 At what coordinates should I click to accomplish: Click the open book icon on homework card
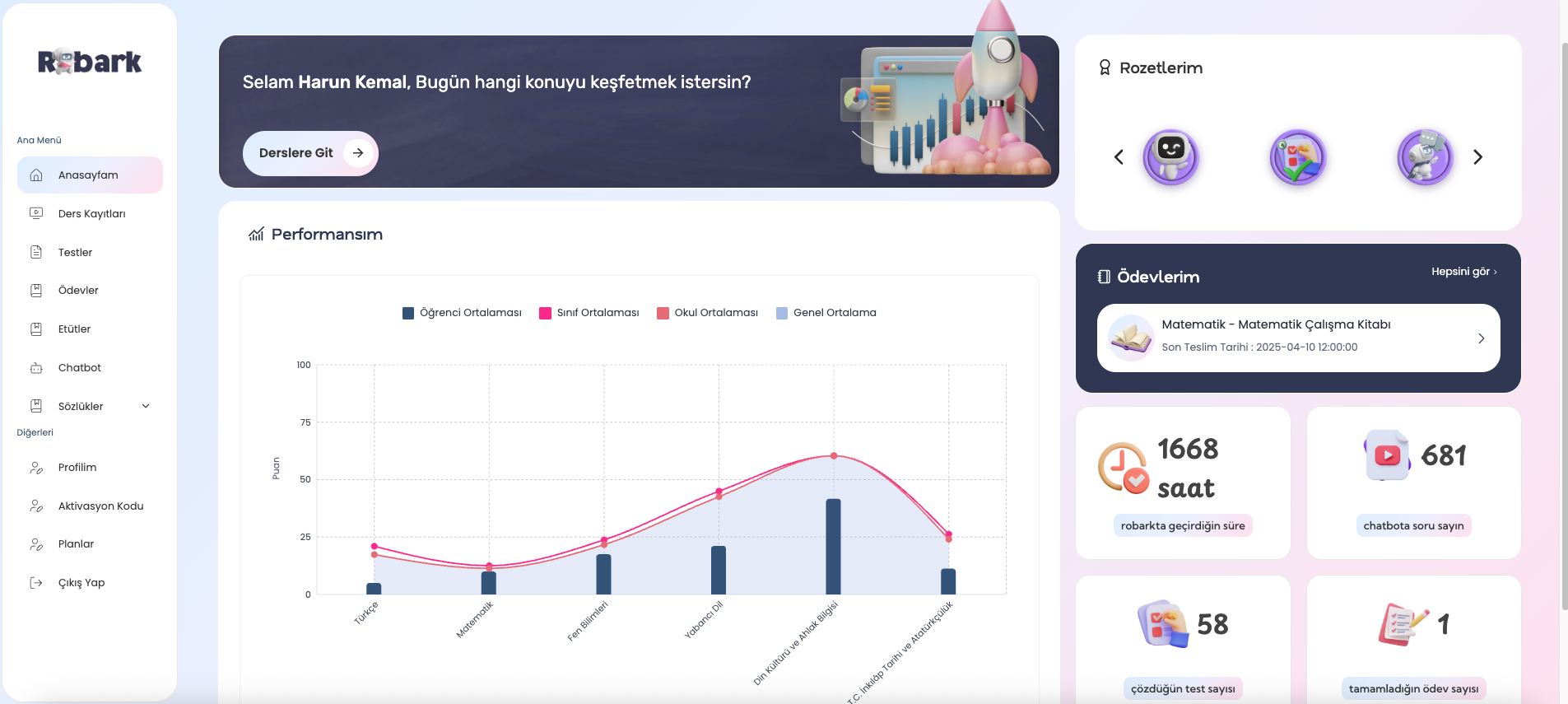(x=1131, y=338)
